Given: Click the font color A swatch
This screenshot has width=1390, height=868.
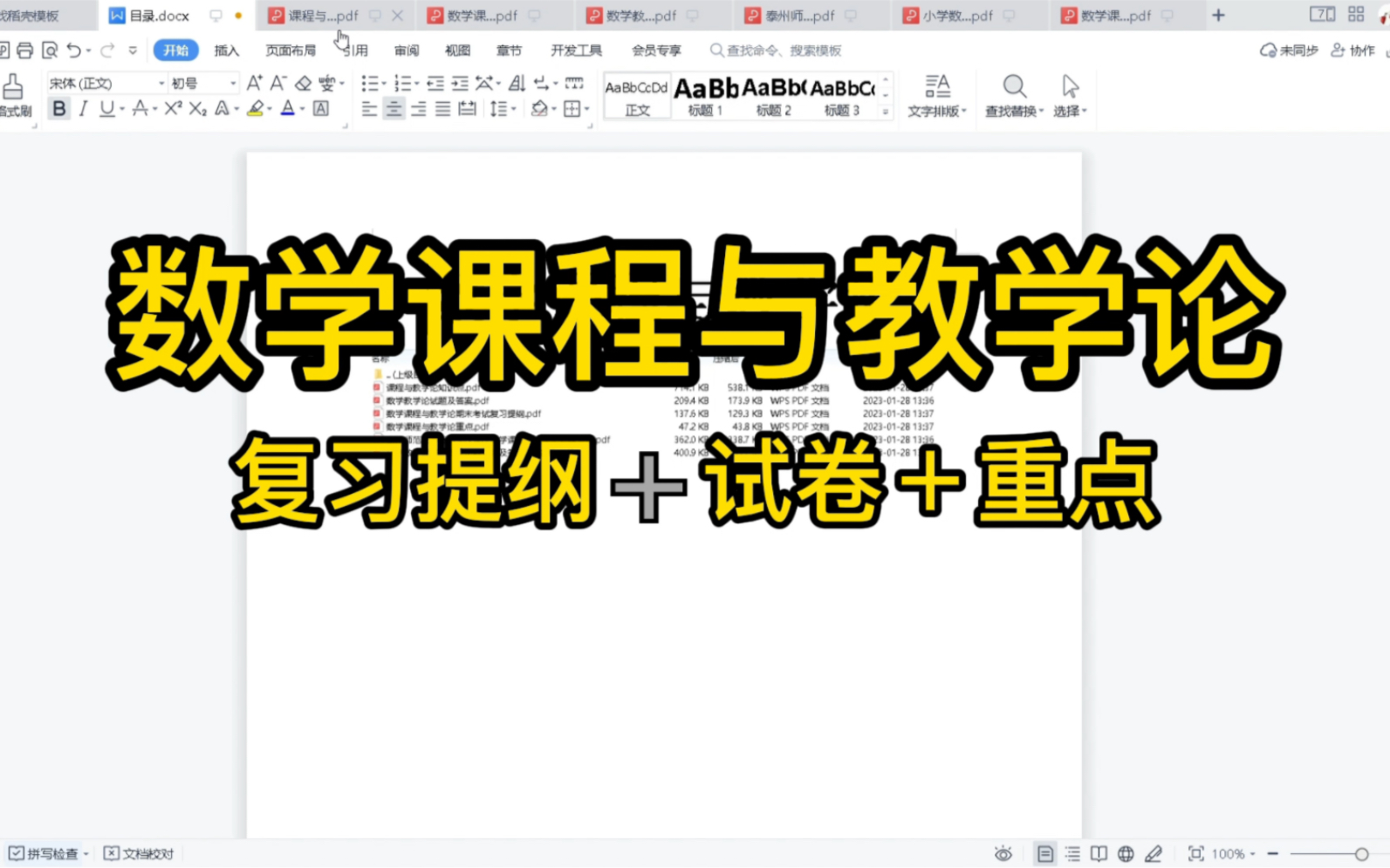Looking at the screenshot, I should point(287,109).
